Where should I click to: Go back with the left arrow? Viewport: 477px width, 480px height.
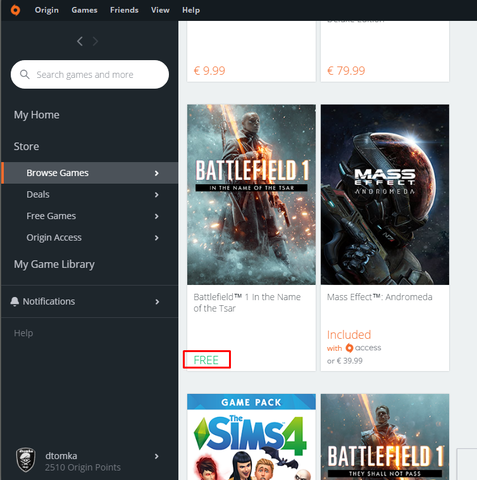point(80,41)
